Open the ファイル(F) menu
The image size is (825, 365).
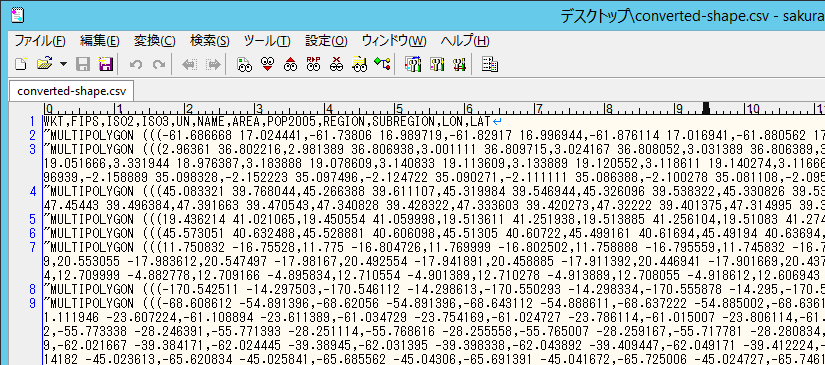coord(39,41)
